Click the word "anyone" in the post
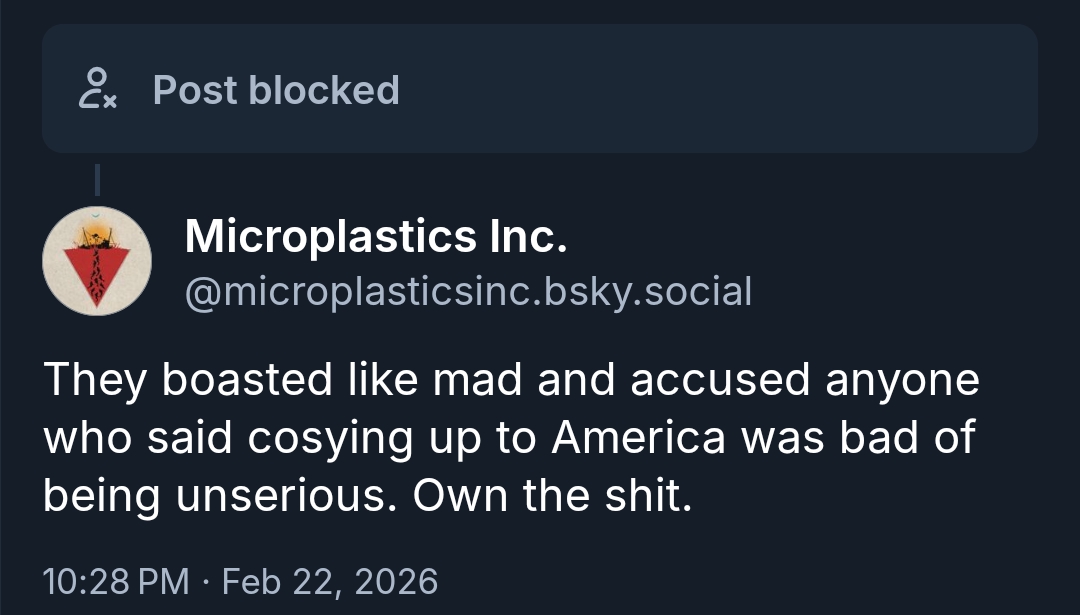Viewport: 1080px width, 615px height. click(895, 380)
